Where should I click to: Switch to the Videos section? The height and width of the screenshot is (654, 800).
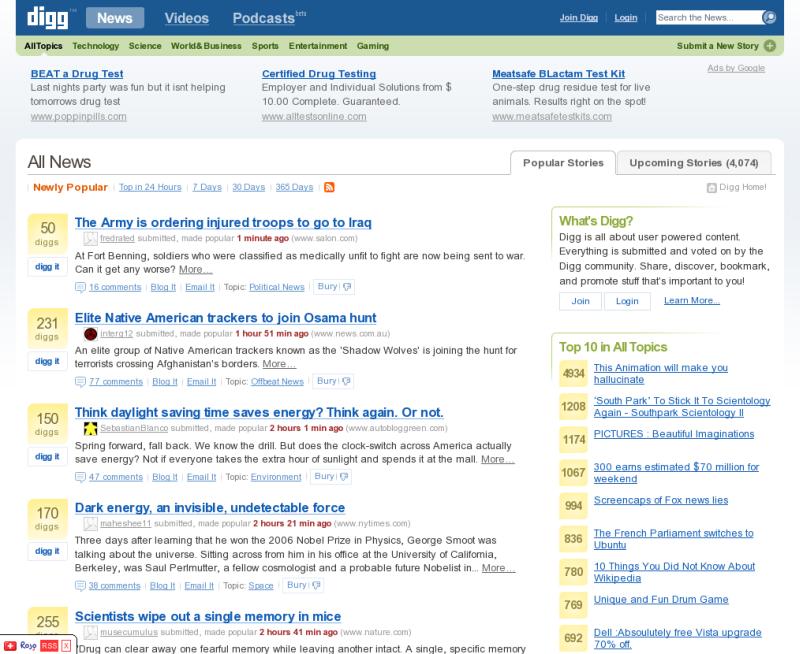click(187, 18)
